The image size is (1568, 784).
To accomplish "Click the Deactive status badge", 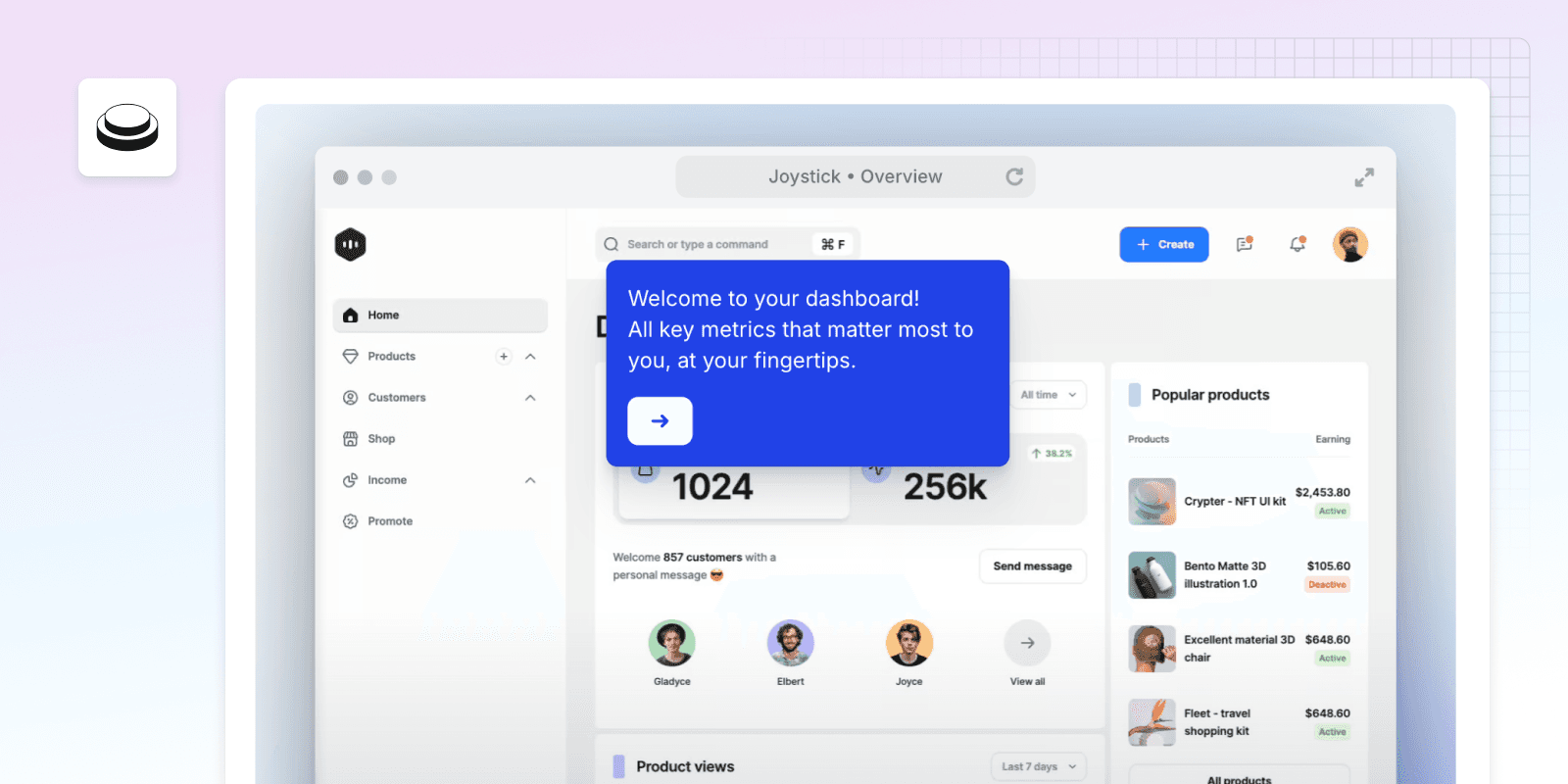I will pyautogui.click(x=1327, y=585).
